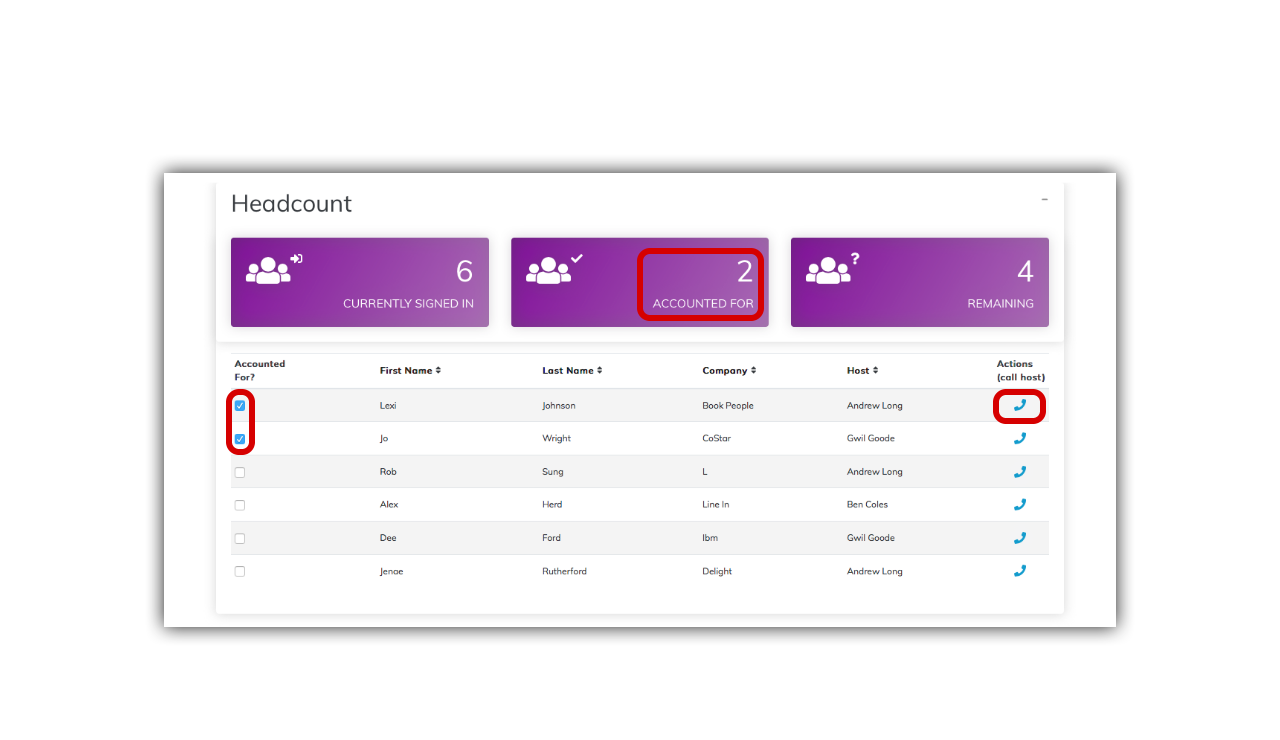Sort table by First Name
The height and width of the screenshot is (740, 1280).
[410, 370]
